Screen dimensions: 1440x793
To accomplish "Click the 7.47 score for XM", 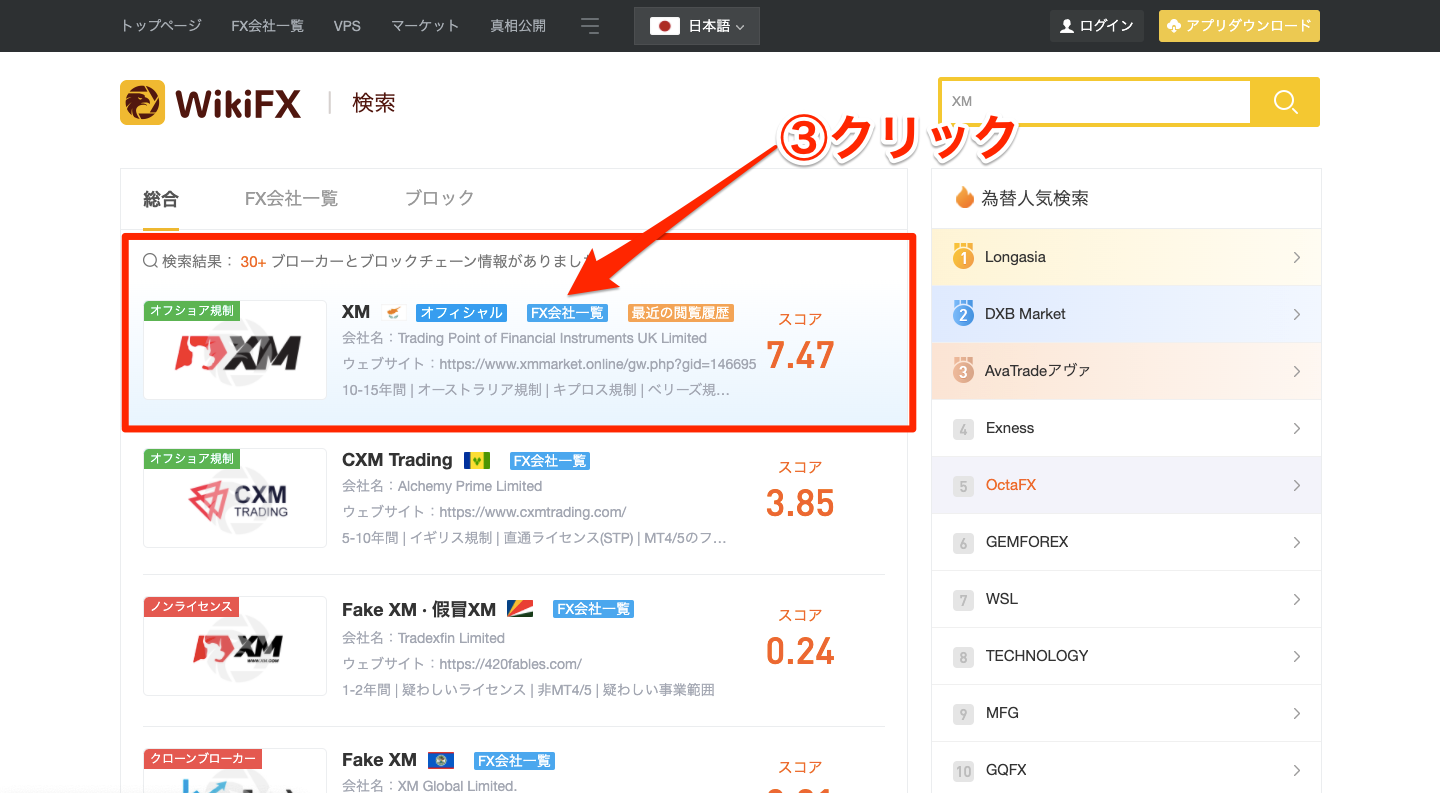I will [800, 355].
